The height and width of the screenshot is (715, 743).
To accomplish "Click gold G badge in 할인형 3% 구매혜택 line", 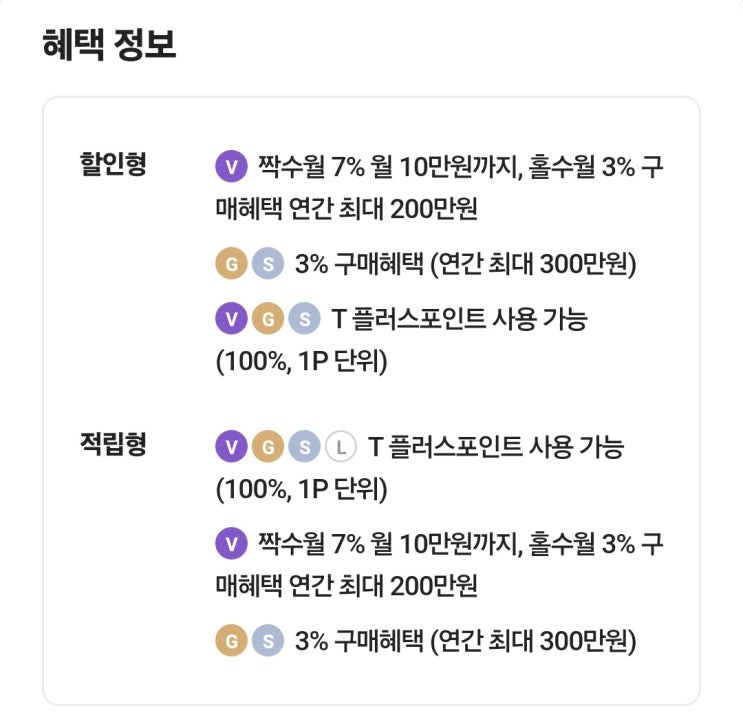I will [x=231, y=264].
